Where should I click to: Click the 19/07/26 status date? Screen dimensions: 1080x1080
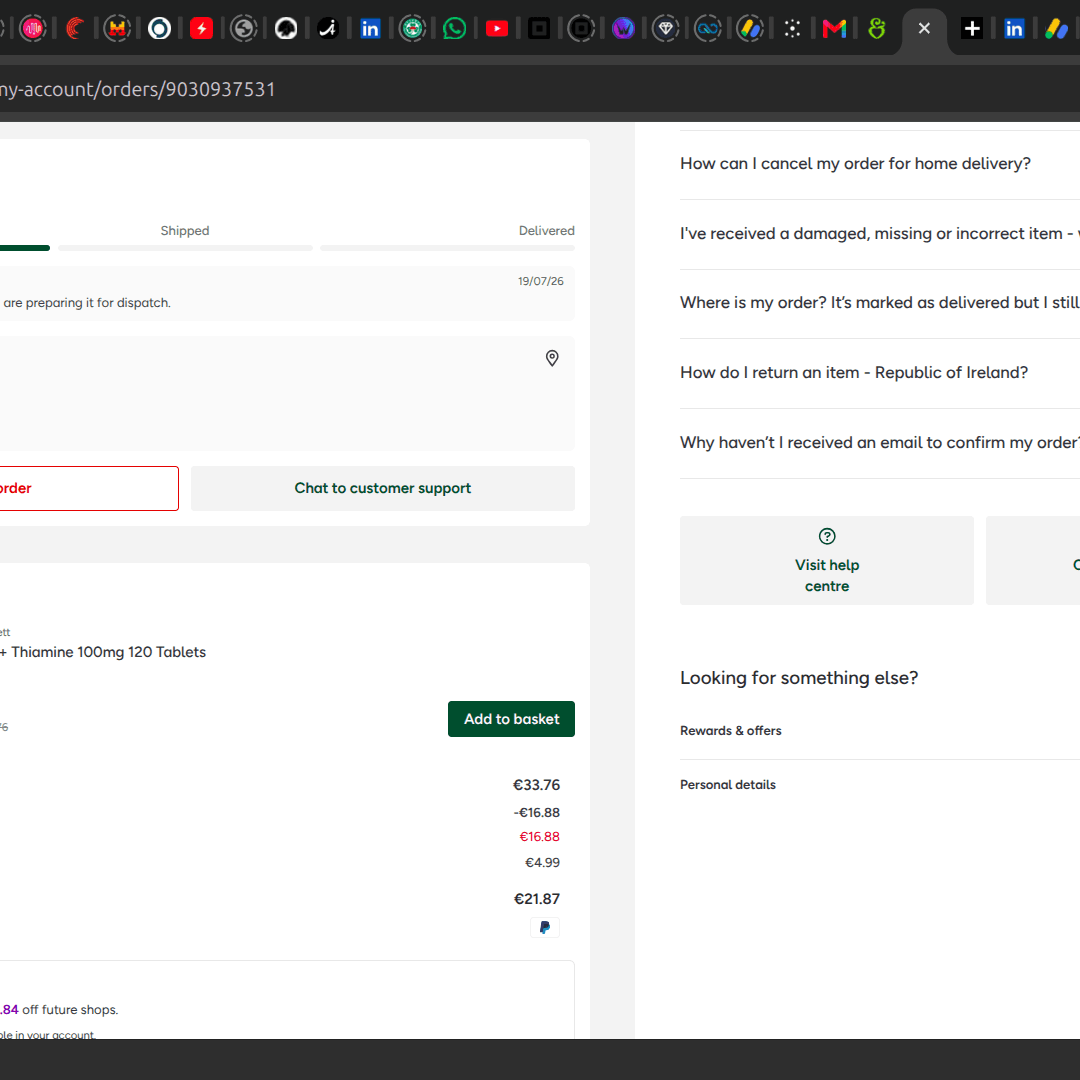(541, 281)
